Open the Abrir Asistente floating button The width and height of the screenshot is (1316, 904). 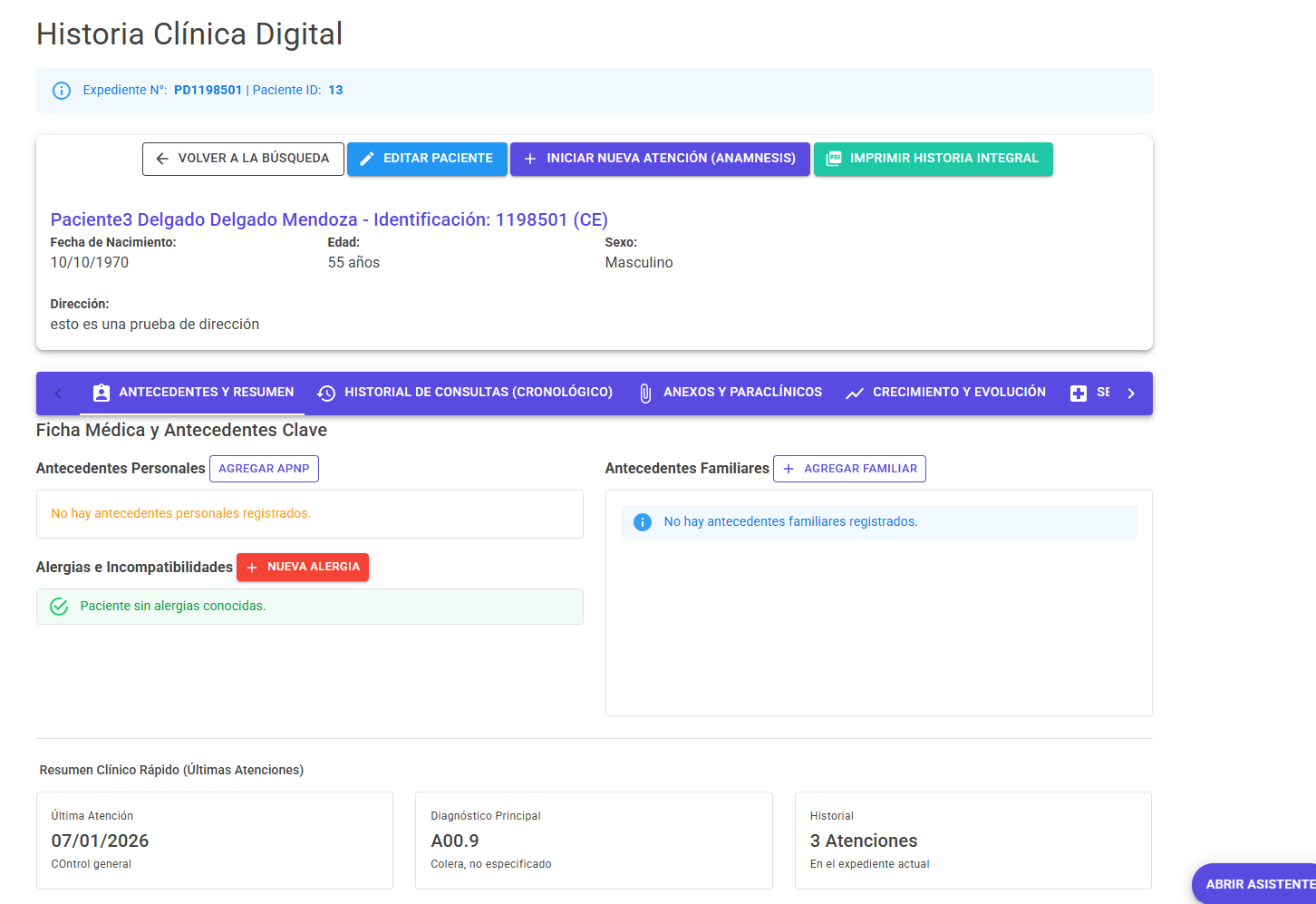pos(1255,884)
